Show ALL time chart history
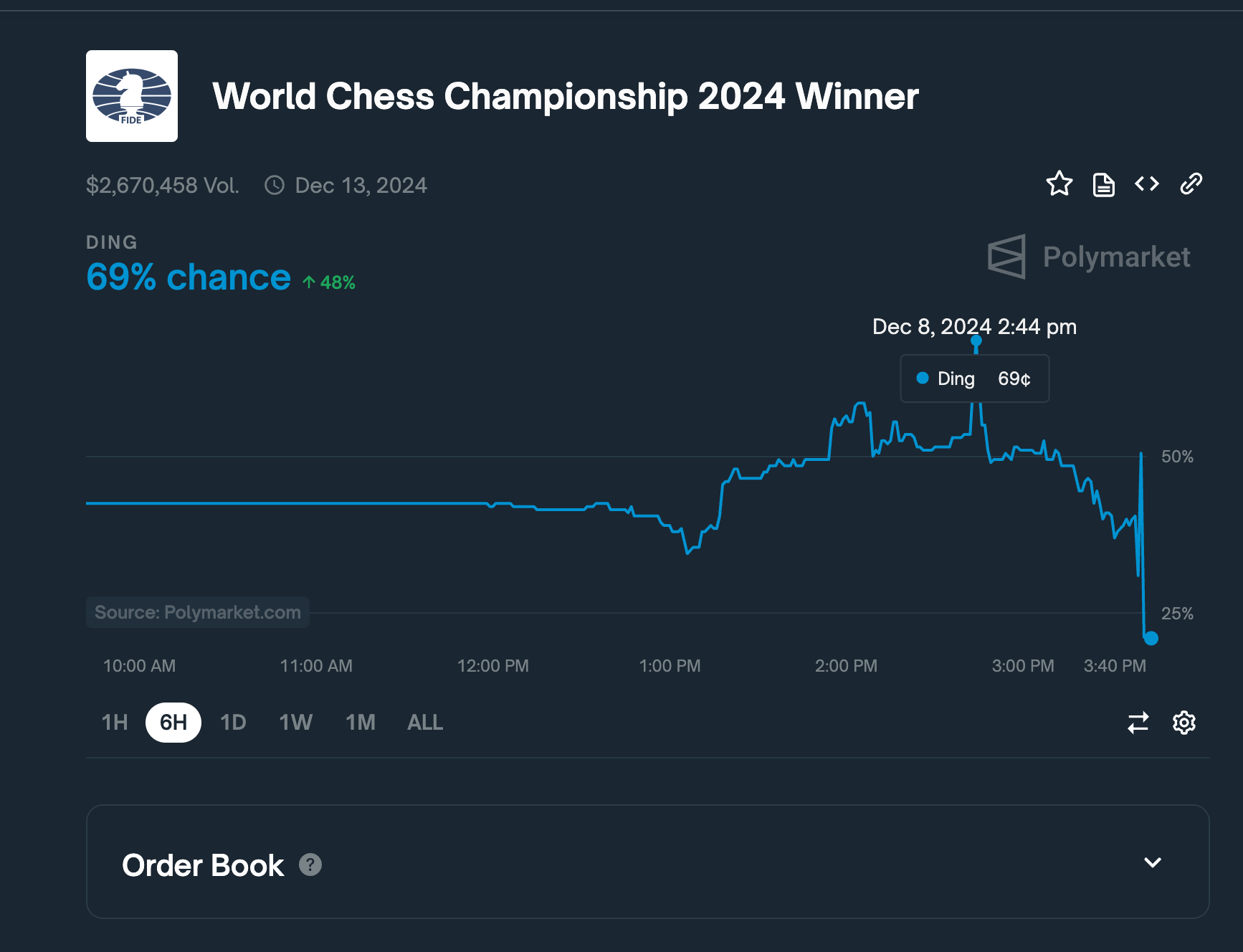 [425, 722]
